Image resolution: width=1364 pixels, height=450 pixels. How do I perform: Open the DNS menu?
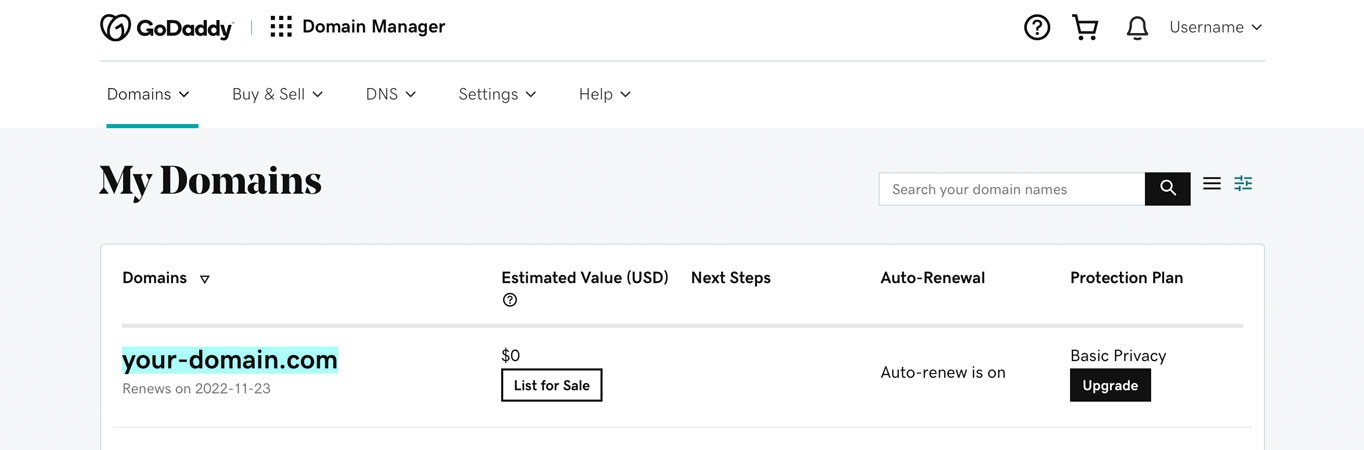391,94
